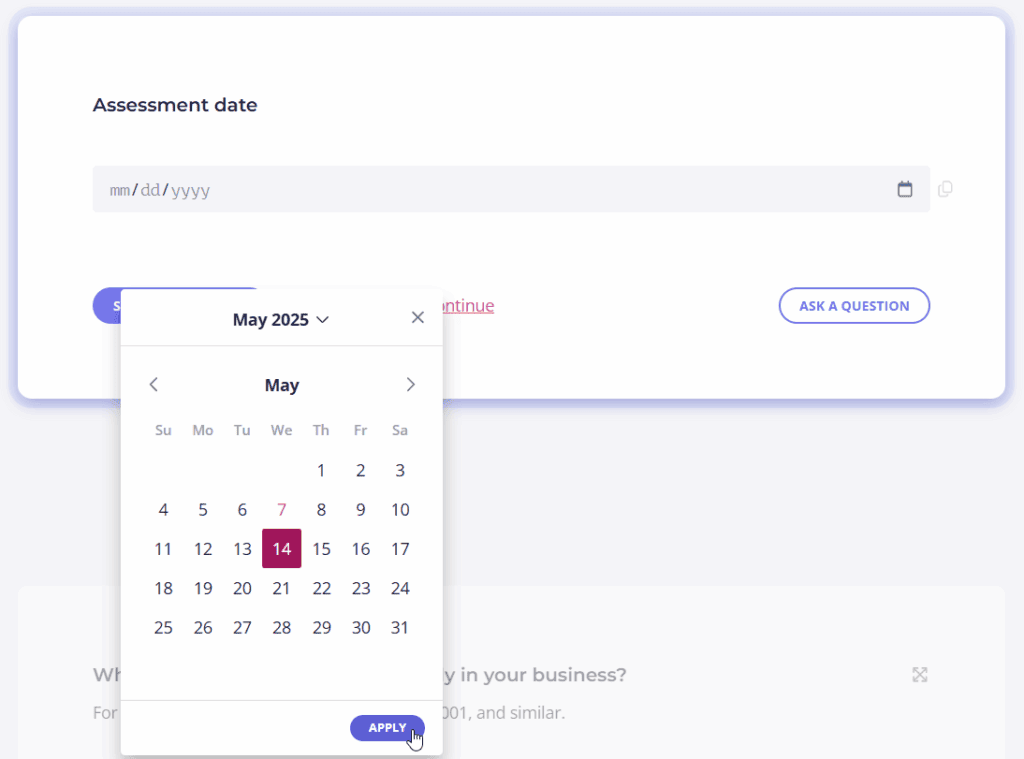
Task: Click the mm/dd/yyyy assessment date field
Action: (511, 189)
